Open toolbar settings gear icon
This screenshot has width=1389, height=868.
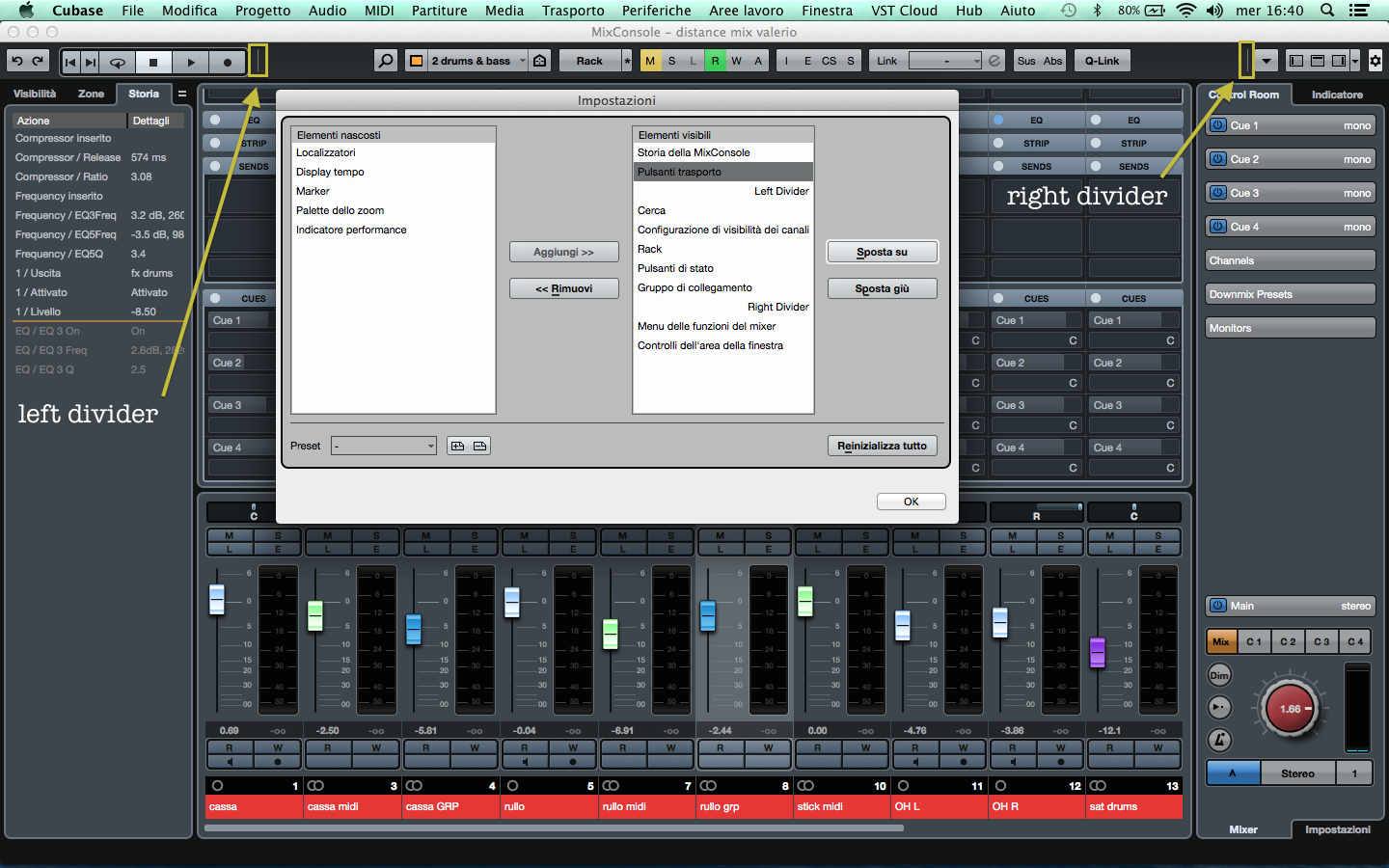(1375, 61)
